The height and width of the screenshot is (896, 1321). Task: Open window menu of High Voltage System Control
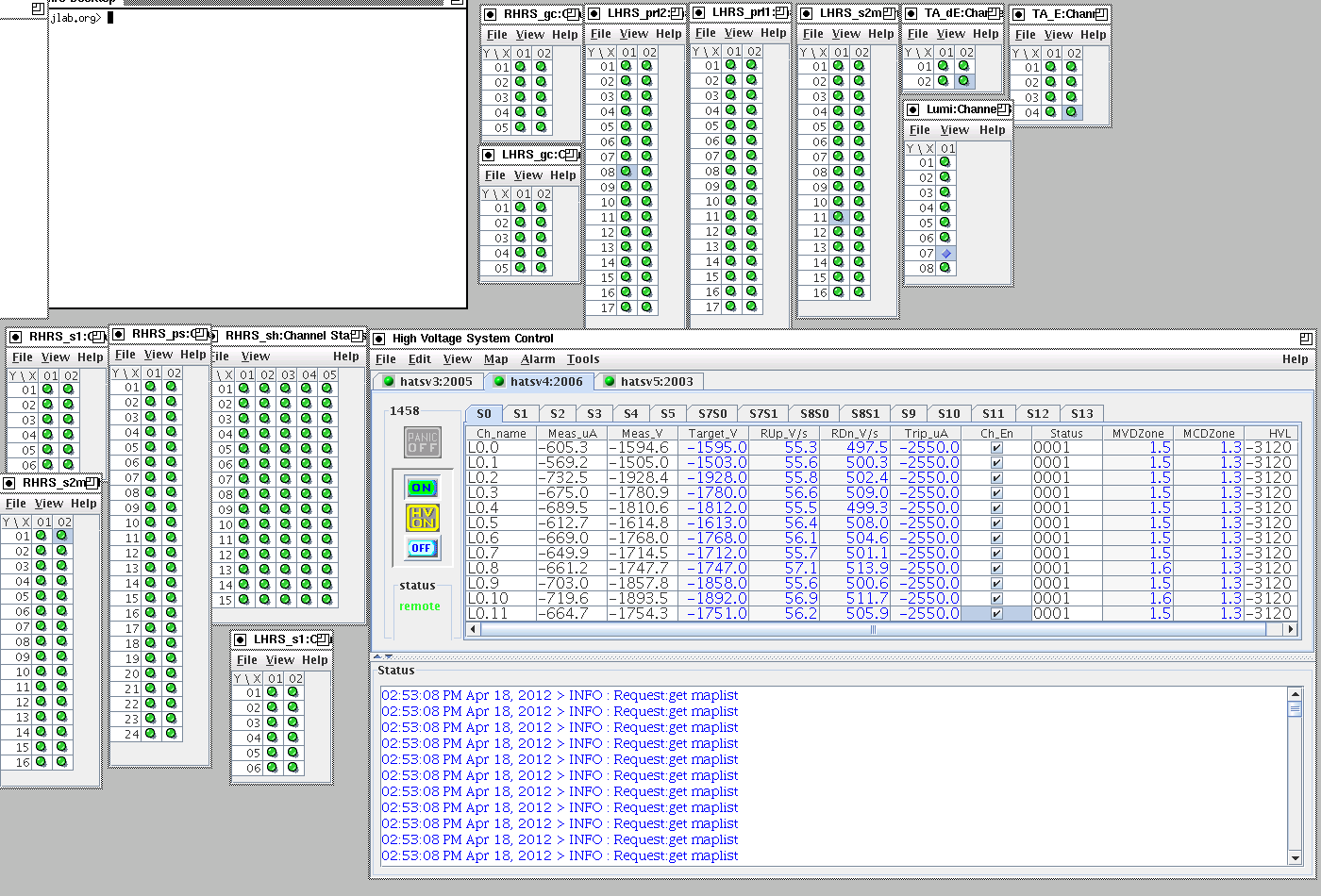[379, 339]
